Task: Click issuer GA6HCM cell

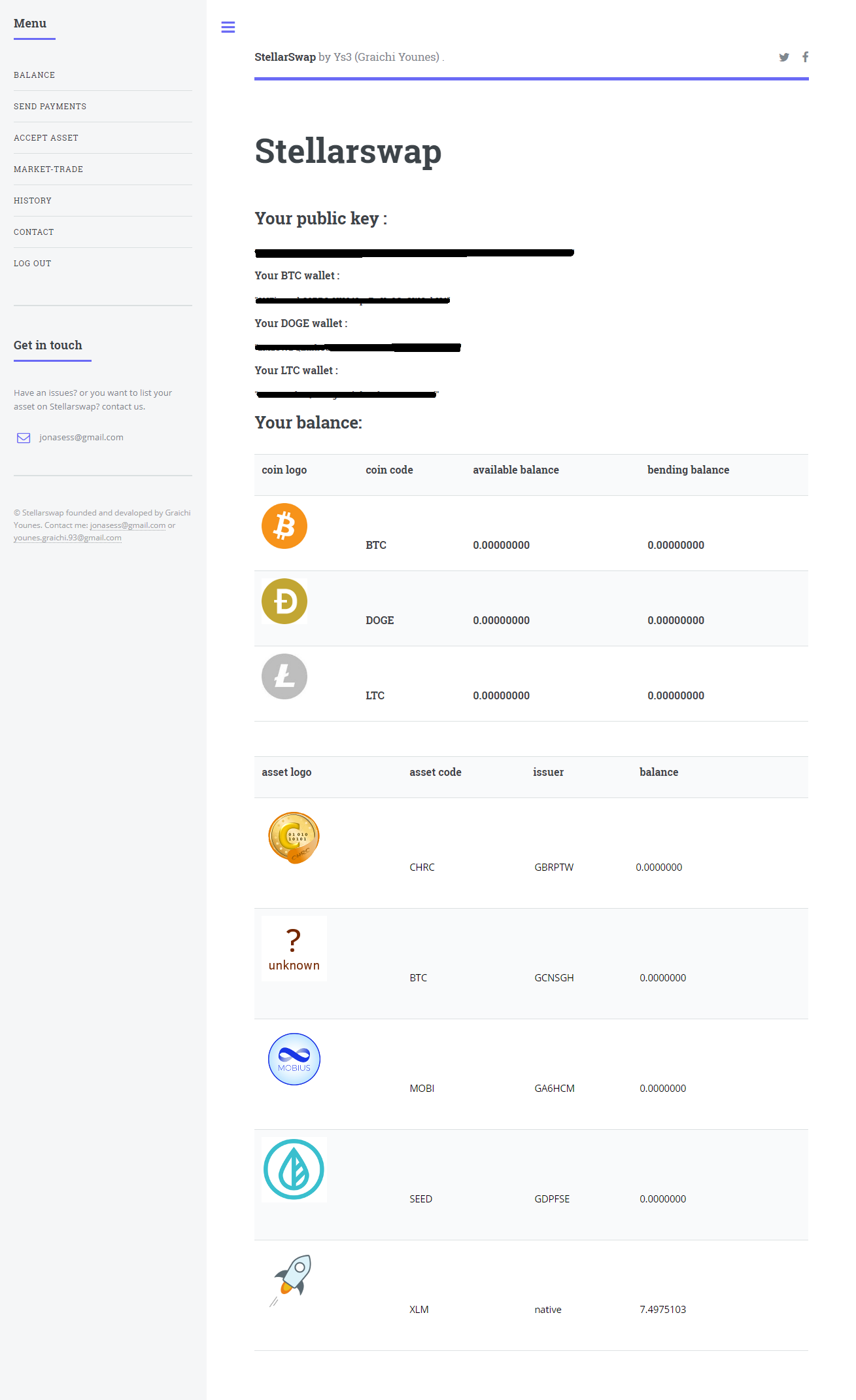Action: 555,1089
